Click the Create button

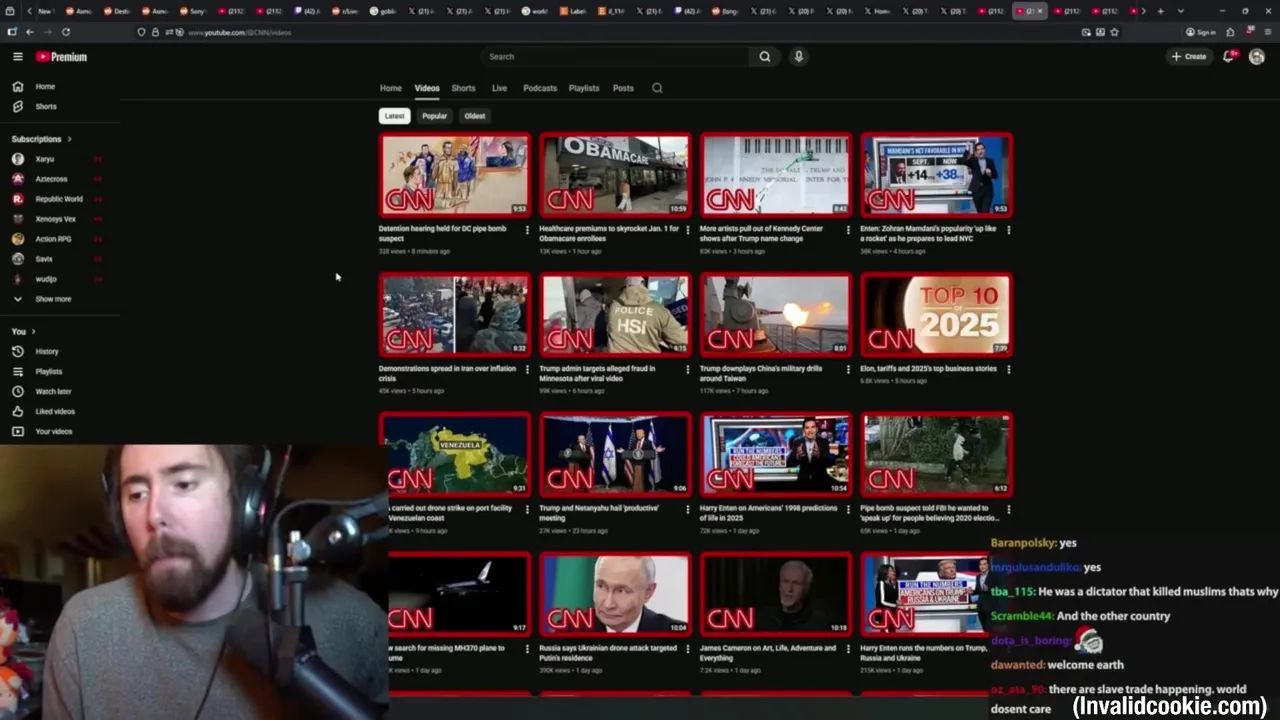(1189, 57)
